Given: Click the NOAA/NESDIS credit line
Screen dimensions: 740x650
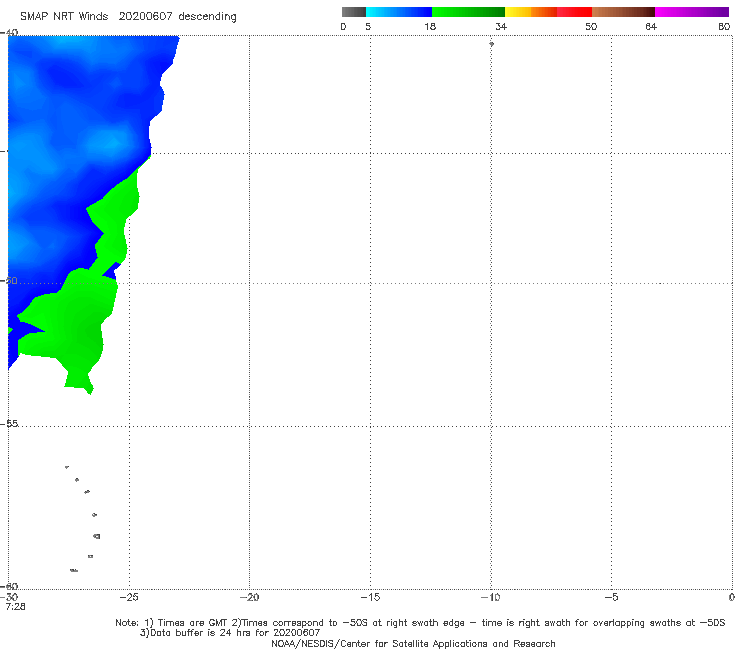Looking at the screenshot, I should 413,643.
